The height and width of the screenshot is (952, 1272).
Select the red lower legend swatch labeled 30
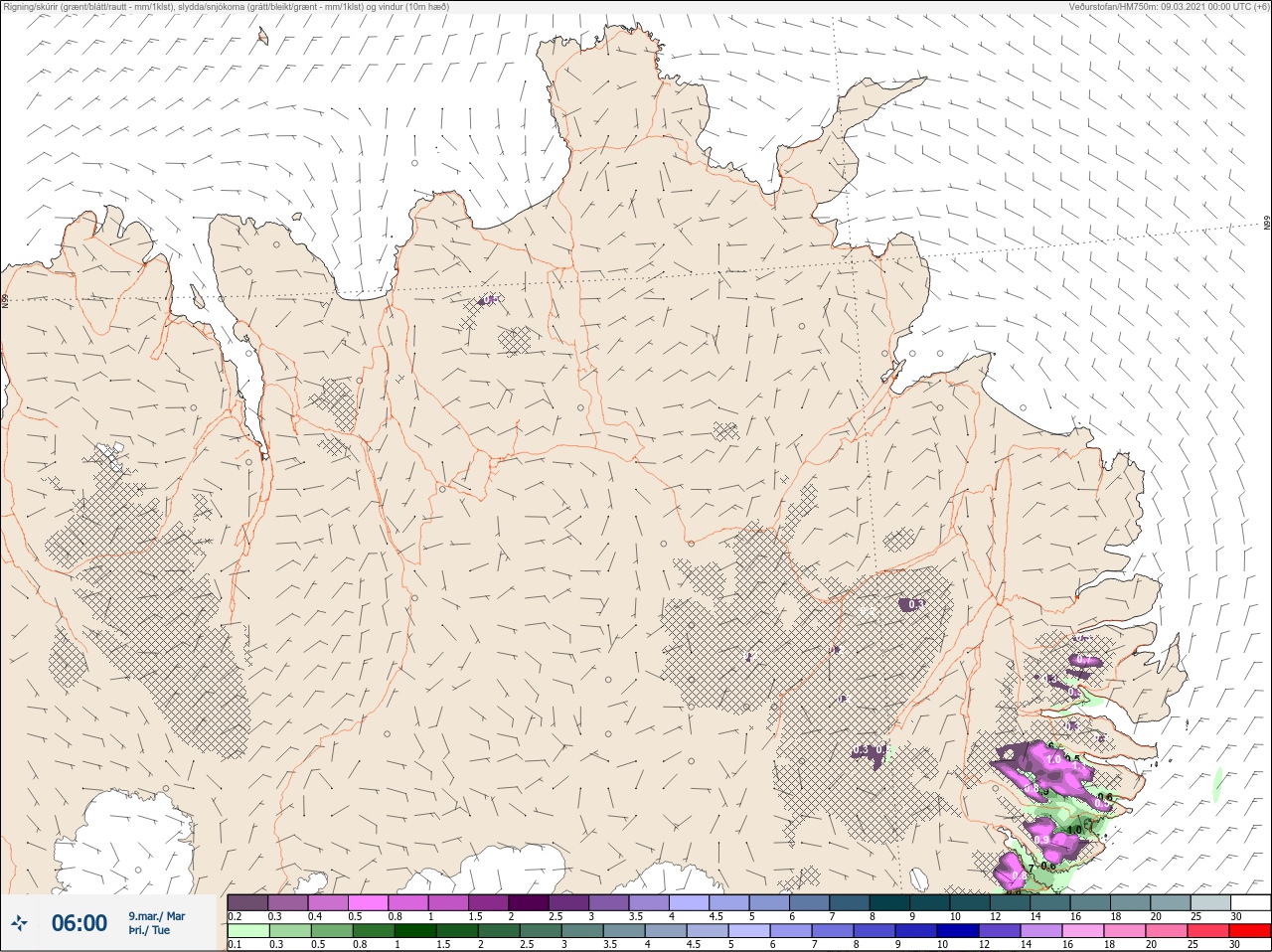click(1249, 931)
